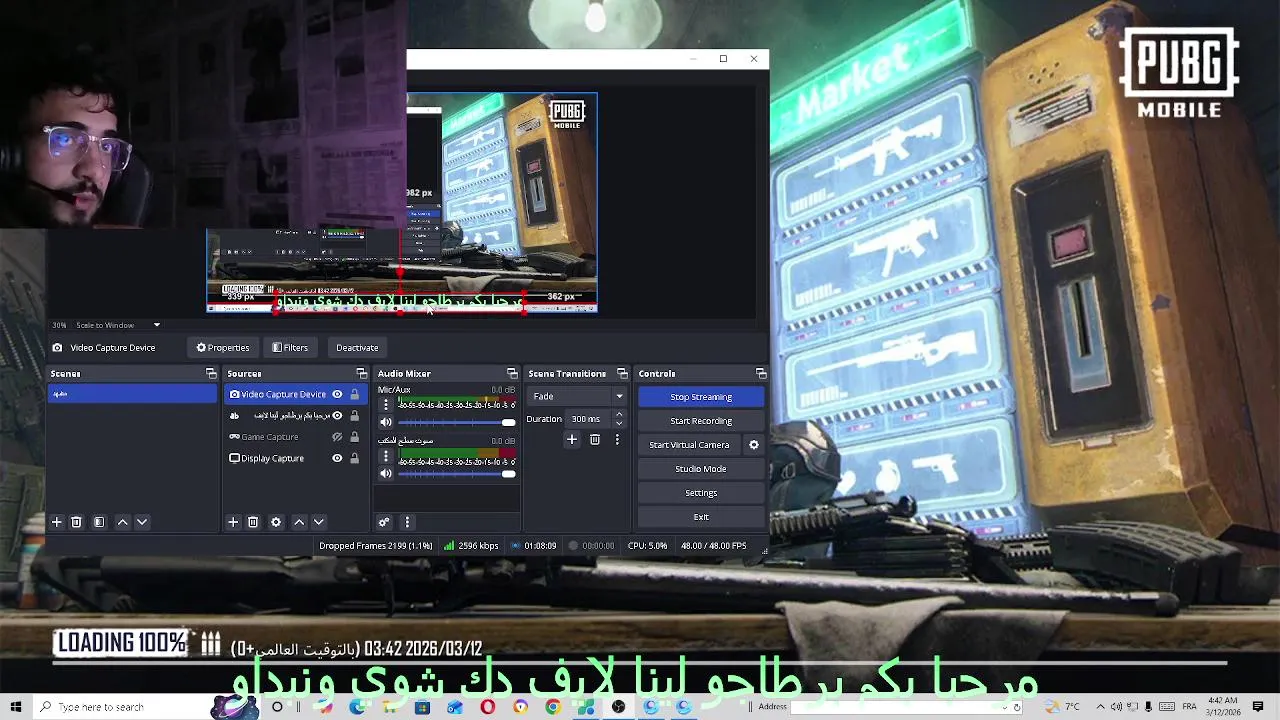
Task: Undock the Scene Transitions panel
Action: pyautogui.click(x=622, y=374)
